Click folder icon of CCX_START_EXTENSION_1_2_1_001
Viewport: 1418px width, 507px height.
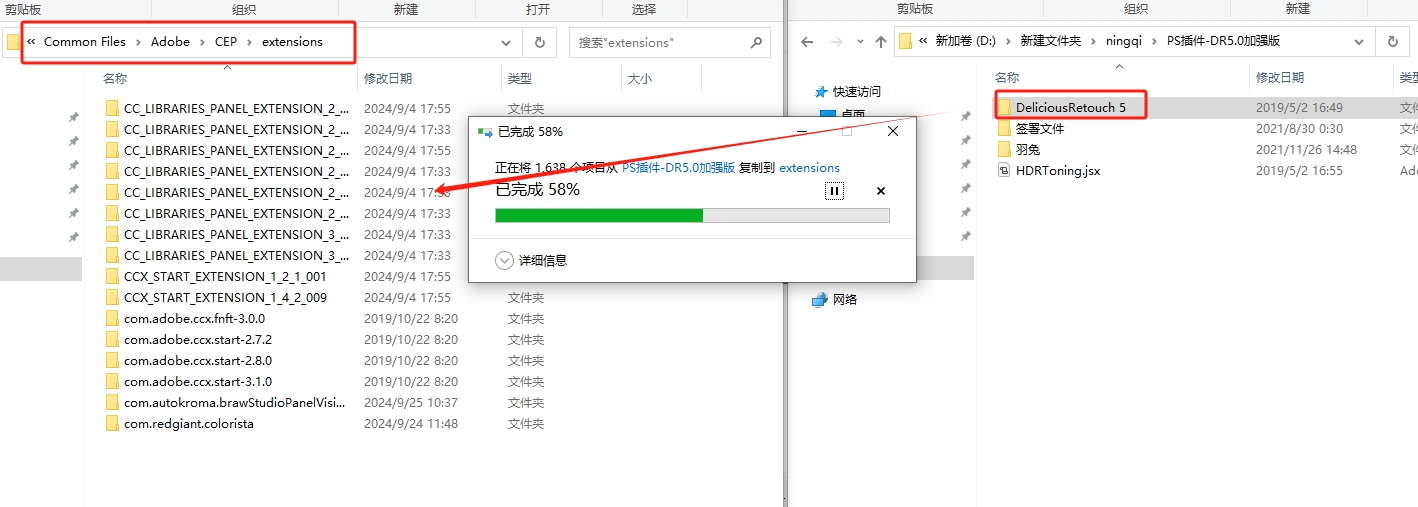click(113, 276)
